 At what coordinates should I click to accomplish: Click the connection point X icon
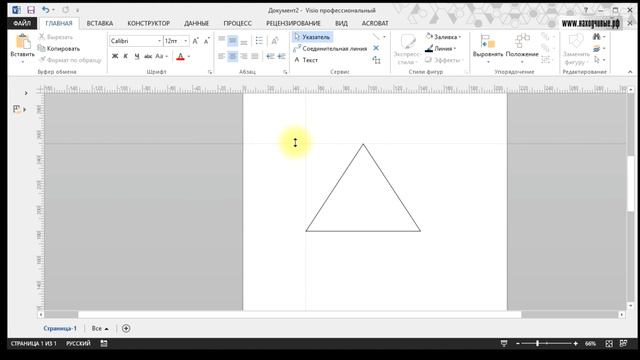tap(376, 48)
